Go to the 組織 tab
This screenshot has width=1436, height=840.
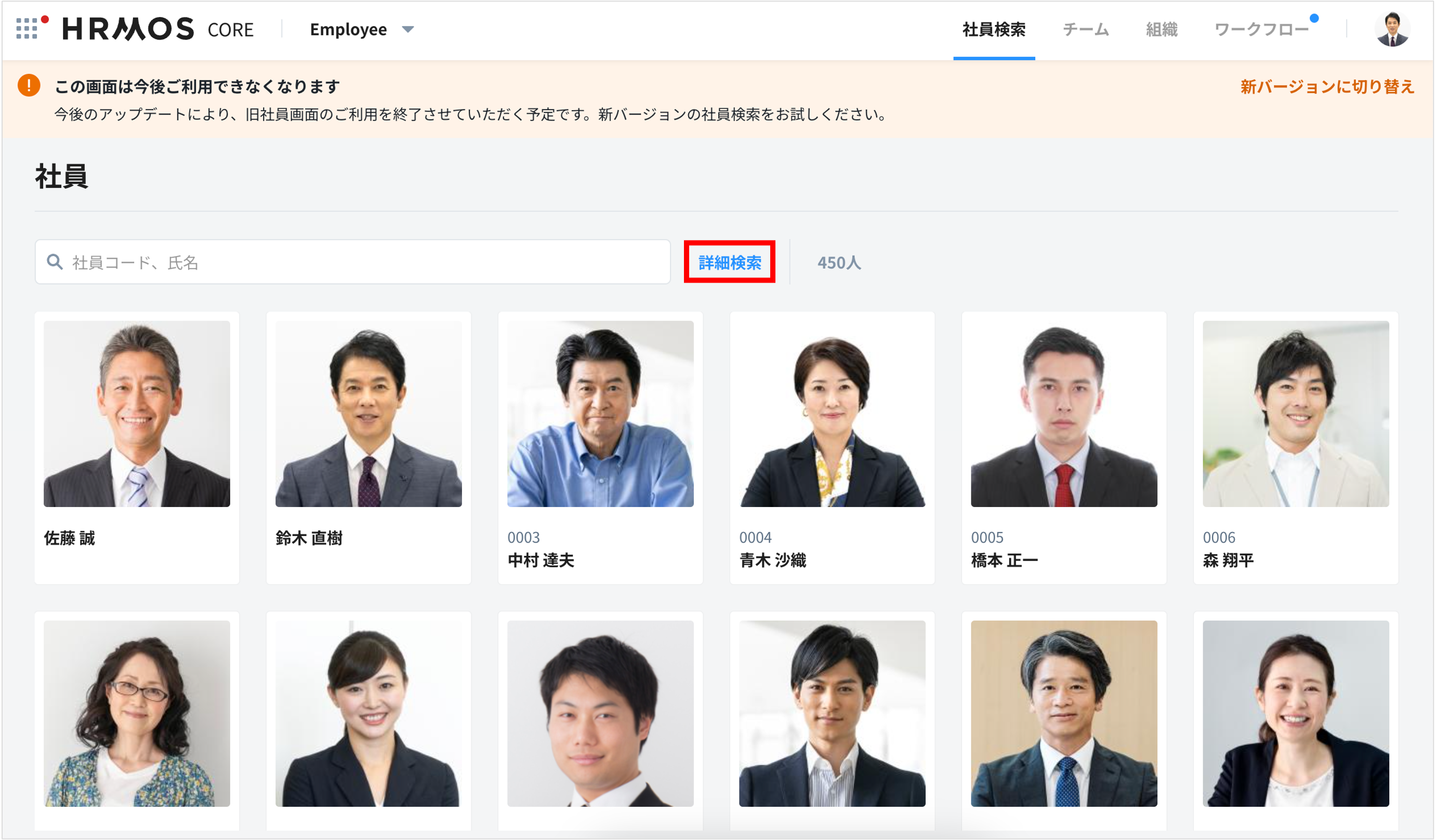click(1162, 30)
